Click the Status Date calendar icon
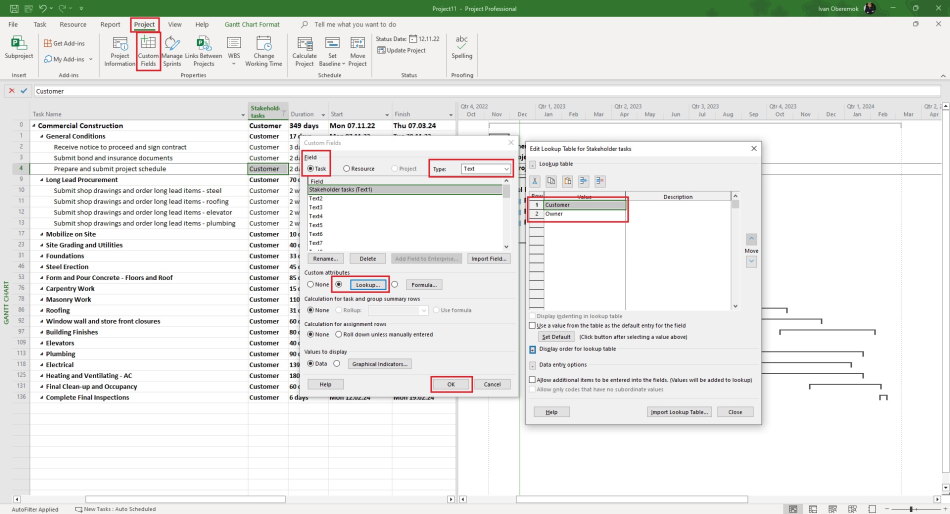 [x=413, y=39]
